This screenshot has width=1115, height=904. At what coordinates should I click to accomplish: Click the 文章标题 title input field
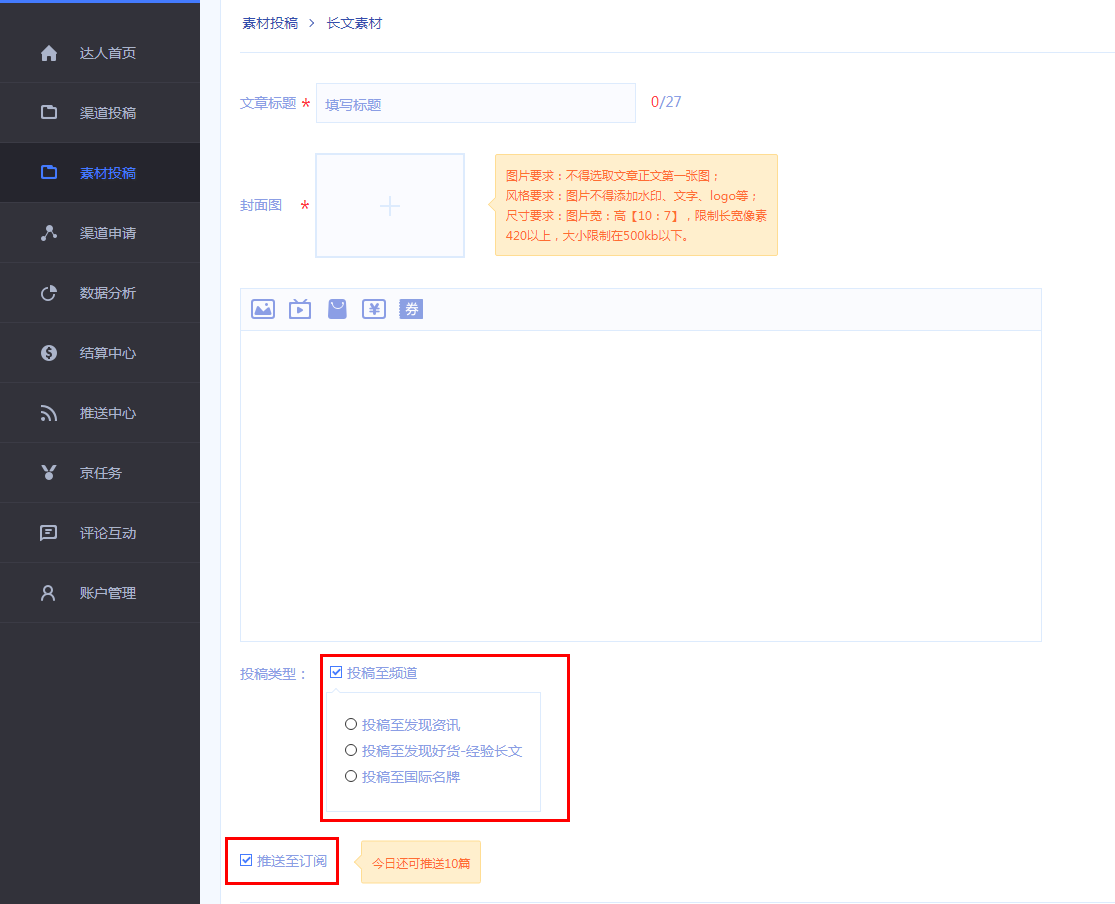click(475, 103)
